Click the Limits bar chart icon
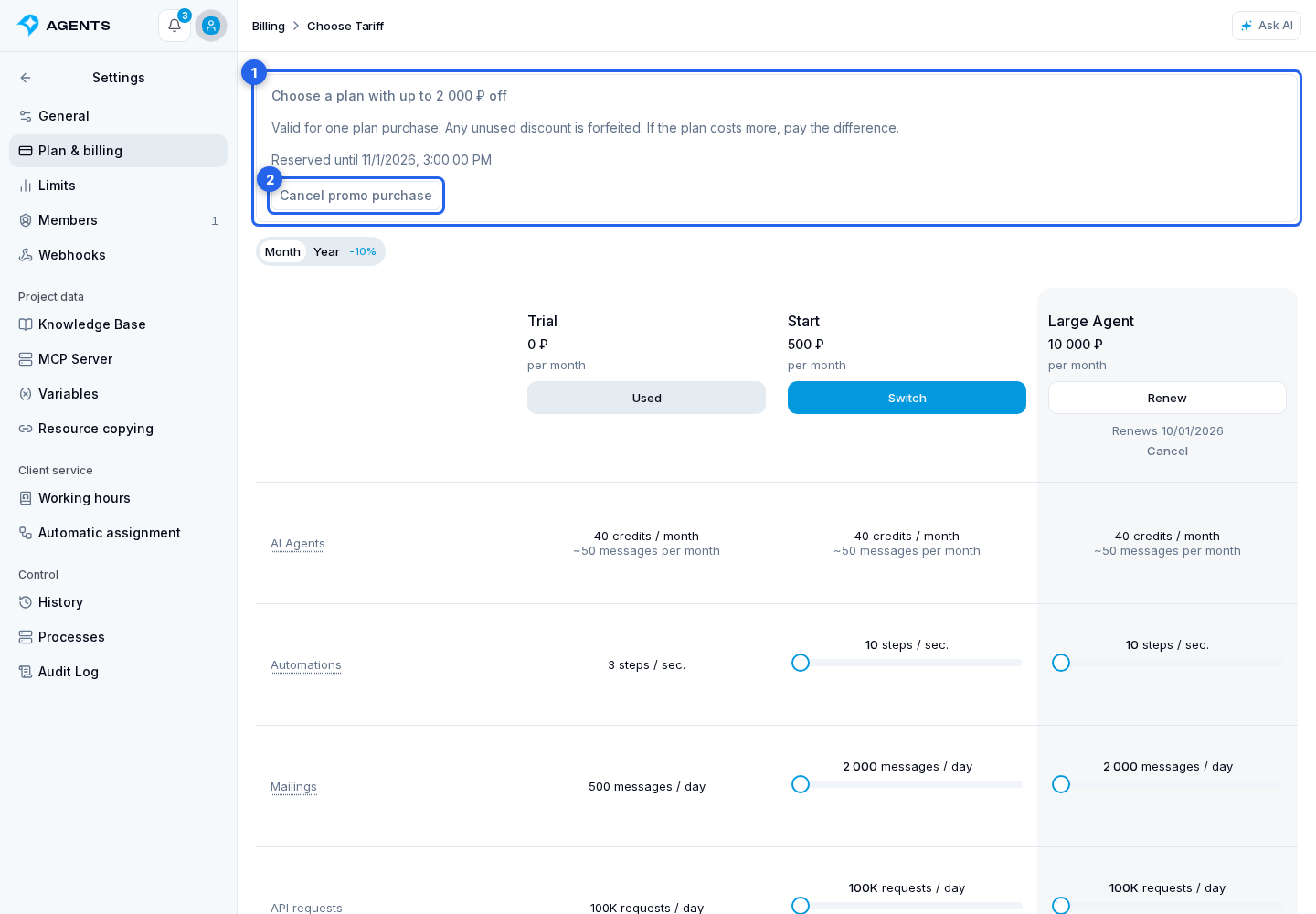 26,186
